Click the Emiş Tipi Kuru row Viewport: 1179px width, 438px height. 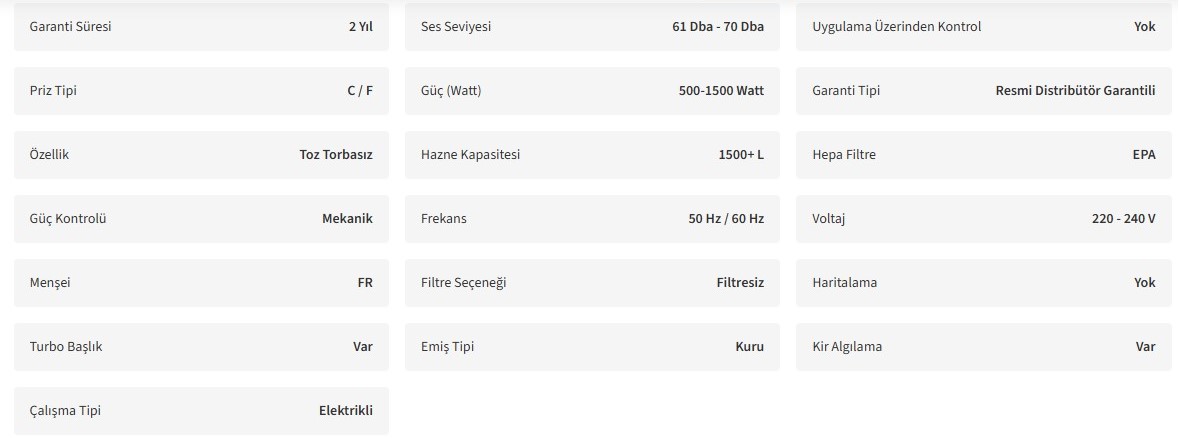point(592,347)
